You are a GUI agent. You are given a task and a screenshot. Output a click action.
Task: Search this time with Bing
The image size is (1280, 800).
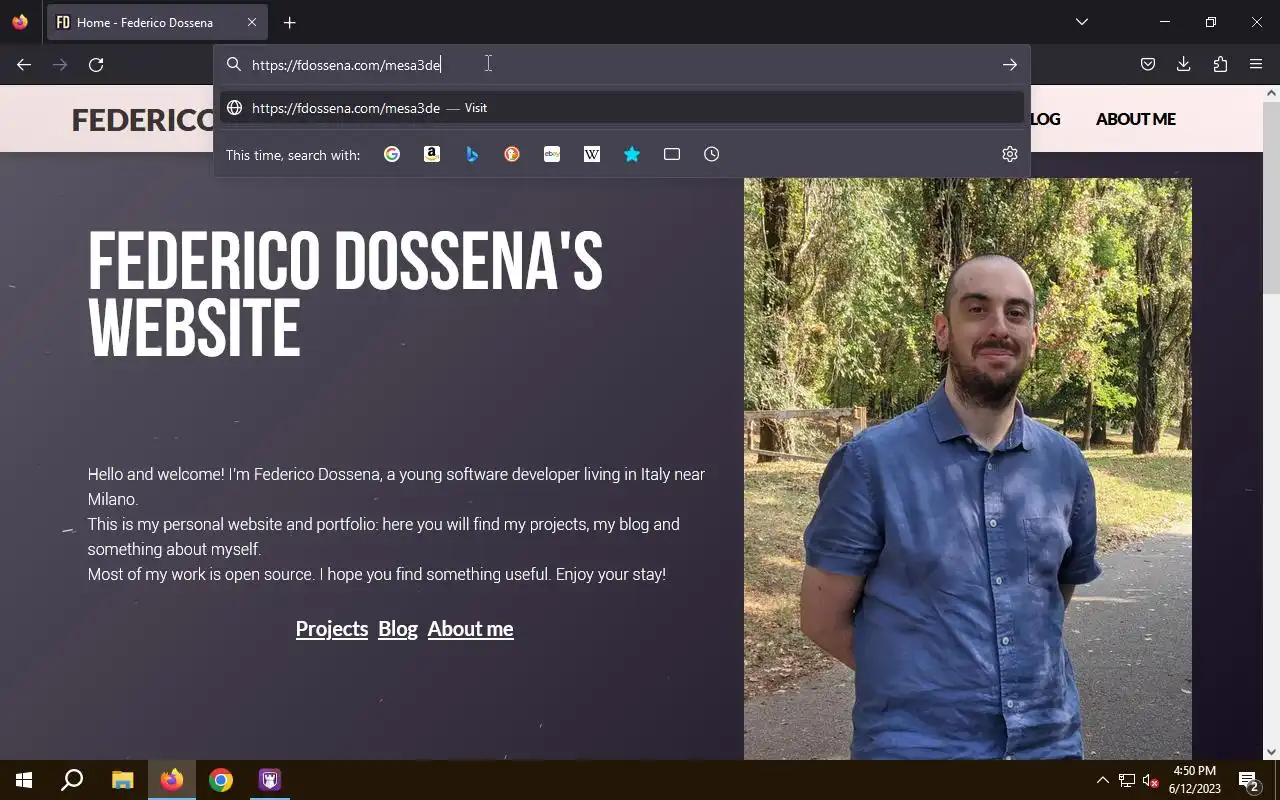point(472,154)
